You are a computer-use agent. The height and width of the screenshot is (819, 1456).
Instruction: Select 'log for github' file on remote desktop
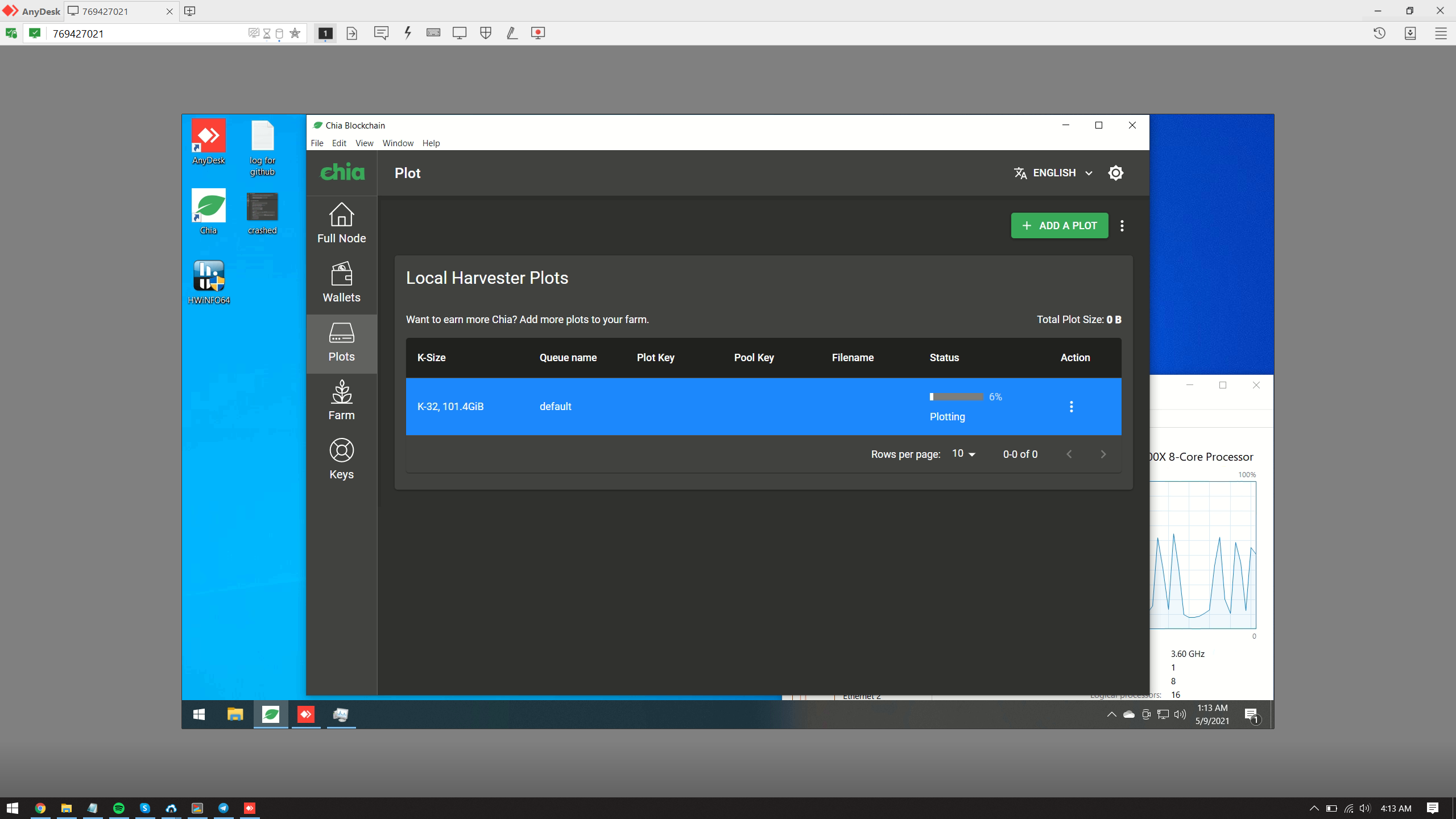coord(262,148)
